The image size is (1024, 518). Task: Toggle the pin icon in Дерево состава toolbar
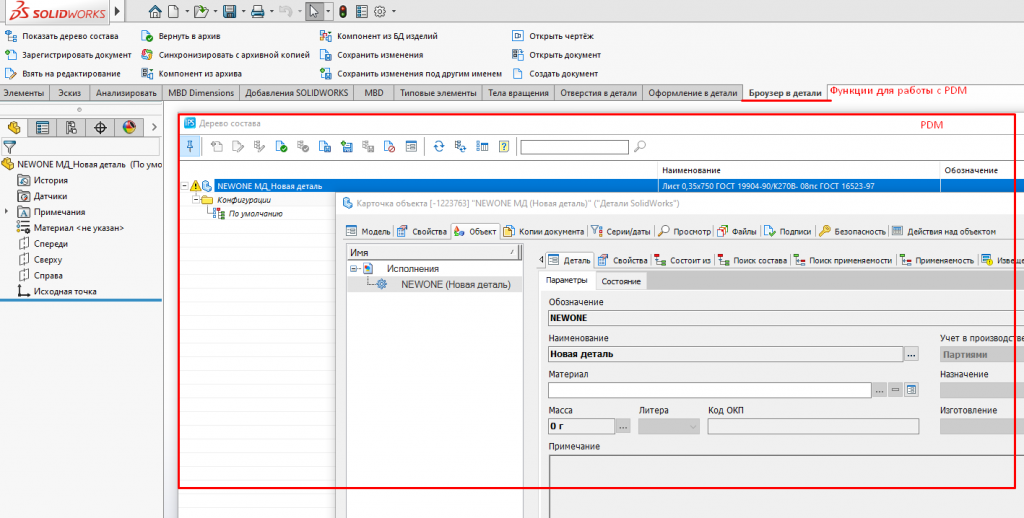coord(189,147)
